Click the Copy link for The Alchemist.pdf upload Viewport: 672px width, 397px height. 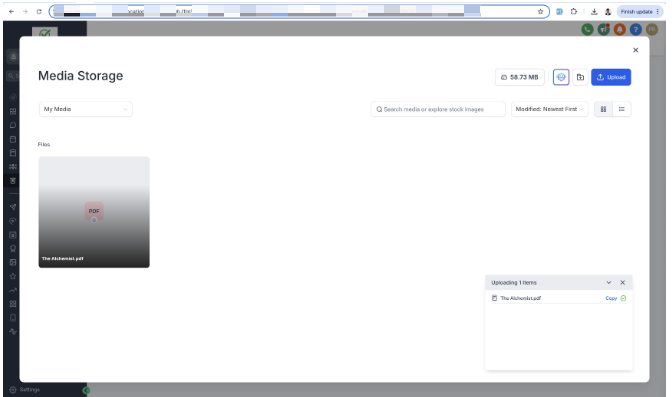pos(611,298)
